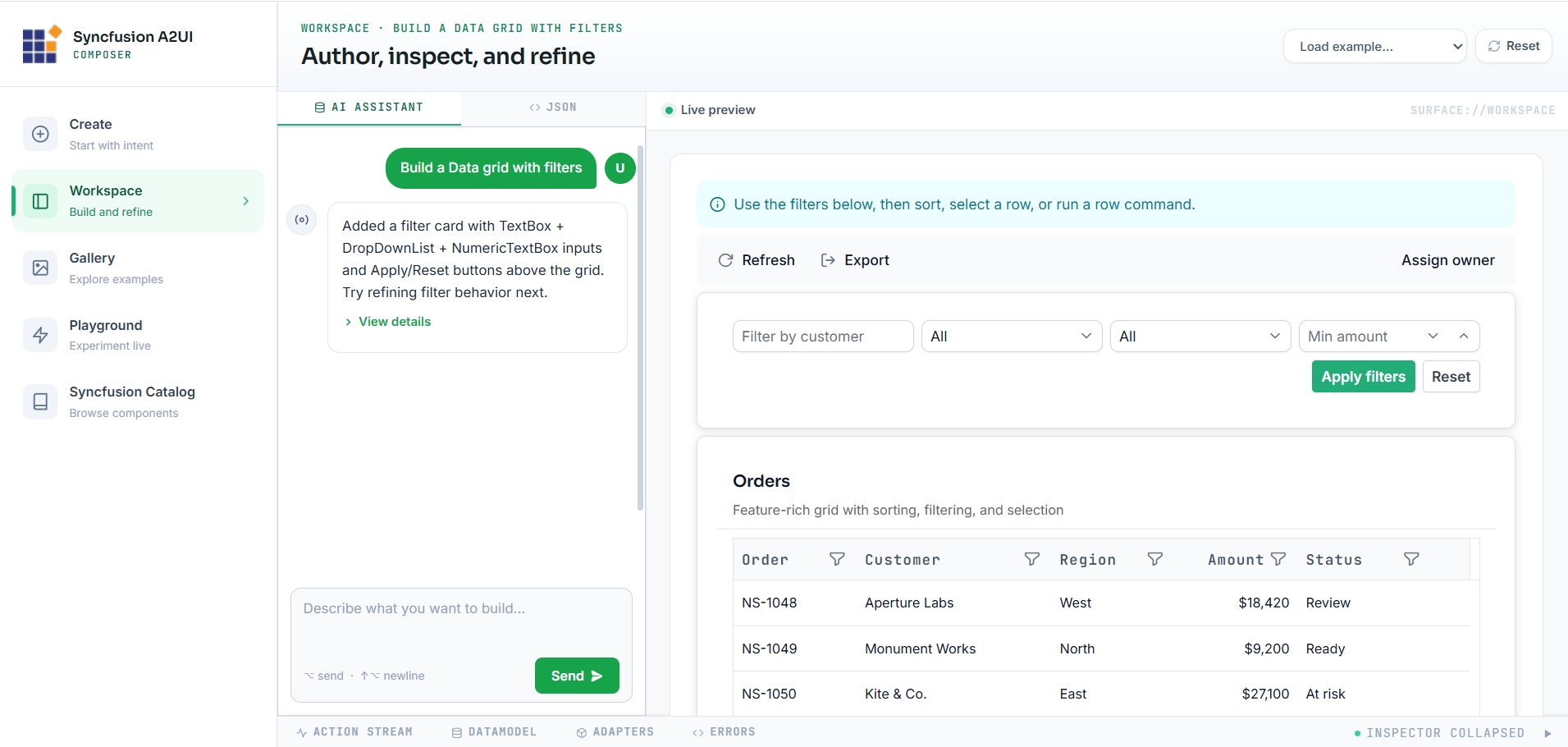Click Assign owner toolbar command
This screenshot has width=1568, height=747.
click(1447, 260)
